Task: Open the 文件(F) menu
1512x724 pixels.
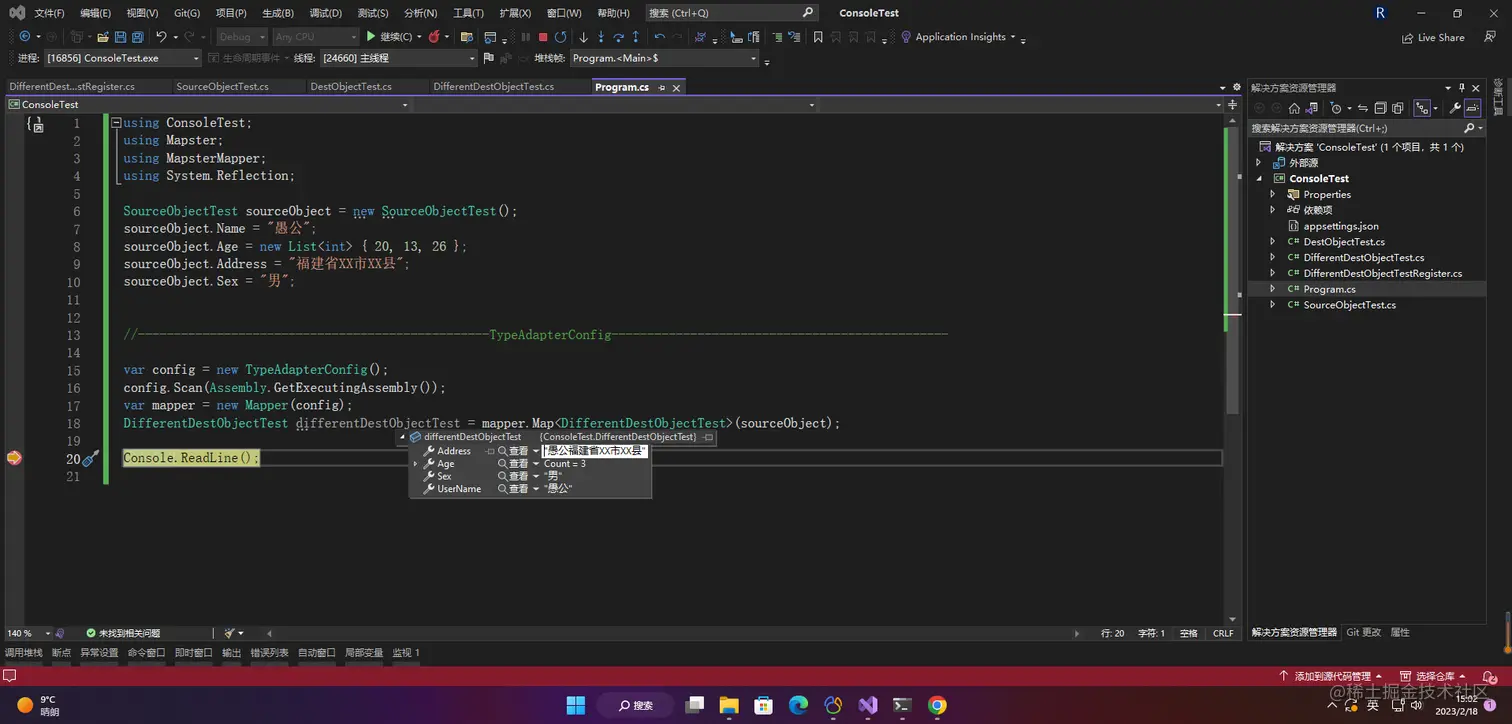Action: point(49,13)
